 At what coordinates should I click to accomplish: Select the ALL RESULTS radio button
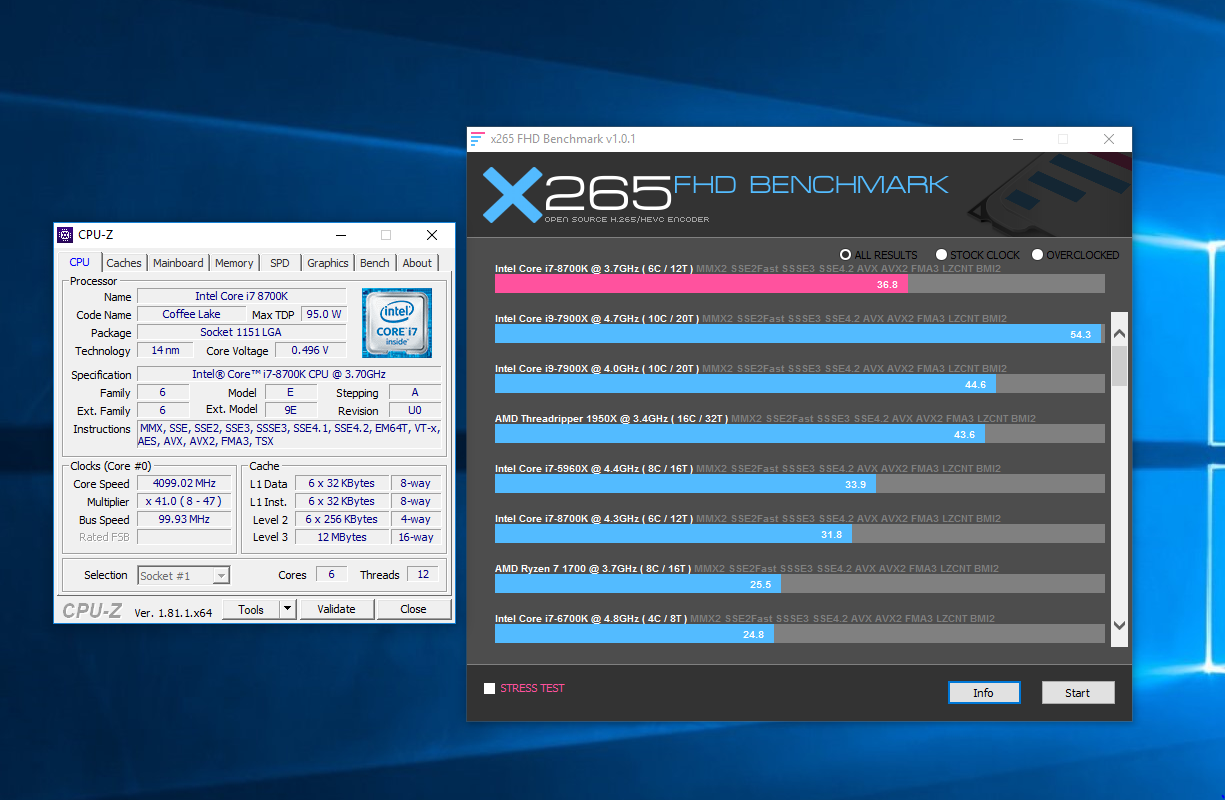846,255
